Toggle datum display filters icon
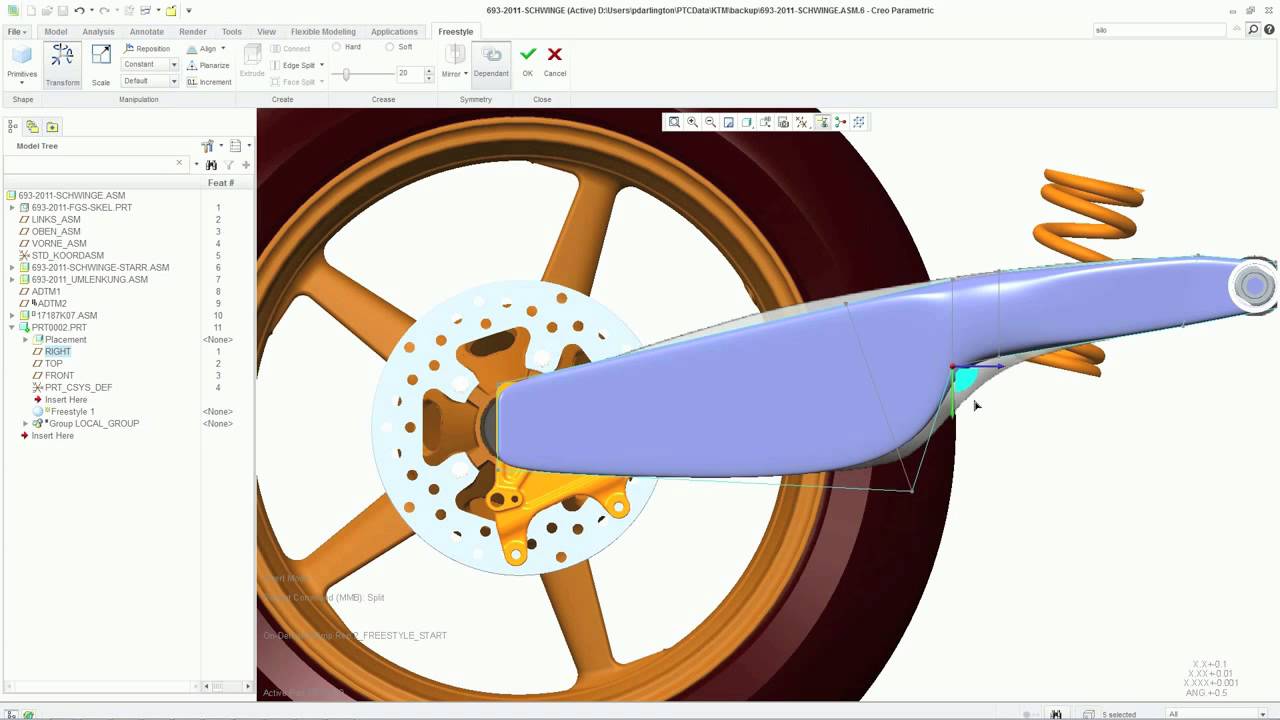Screen dimensions: 1280x720 (803, 122)
